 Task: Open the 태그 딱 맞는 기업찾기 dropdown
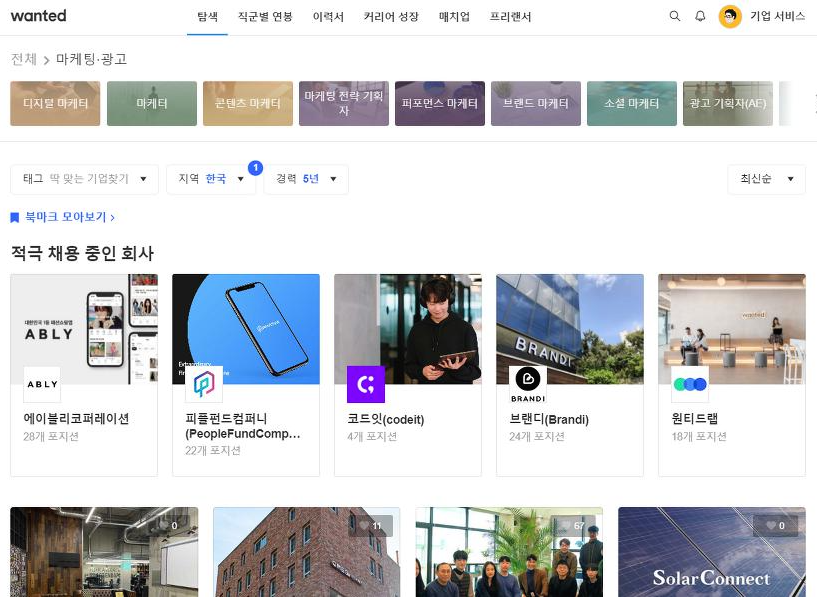tap(84, 179)
